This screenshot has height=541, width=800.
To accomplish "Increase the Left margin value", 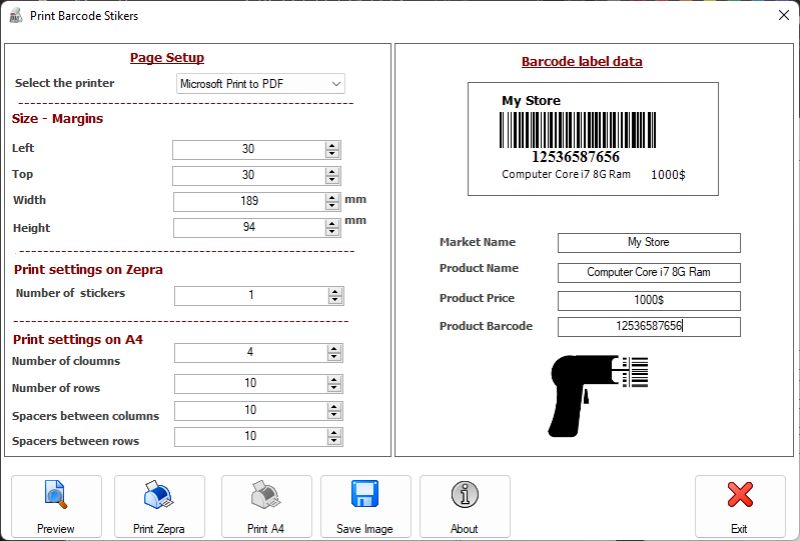I will [x=332, y=145].
